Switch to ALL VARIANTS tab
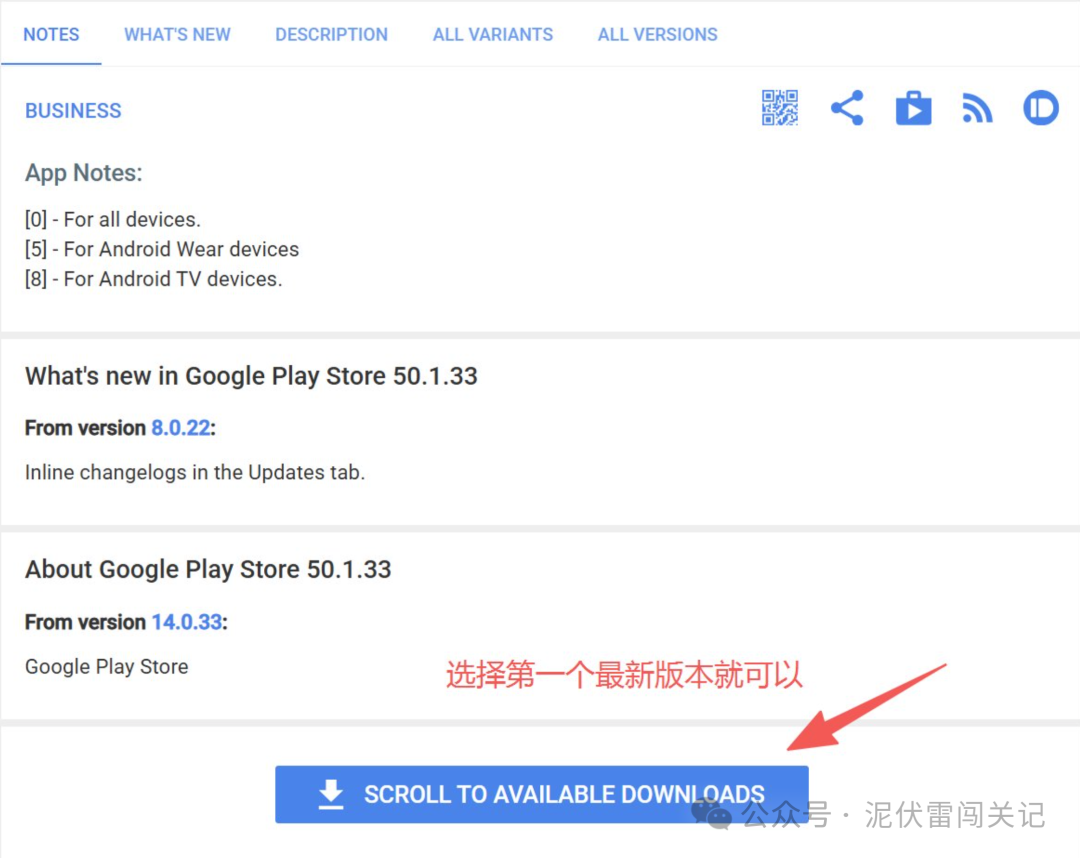1080x858 pixels. (x=492, y=34)
